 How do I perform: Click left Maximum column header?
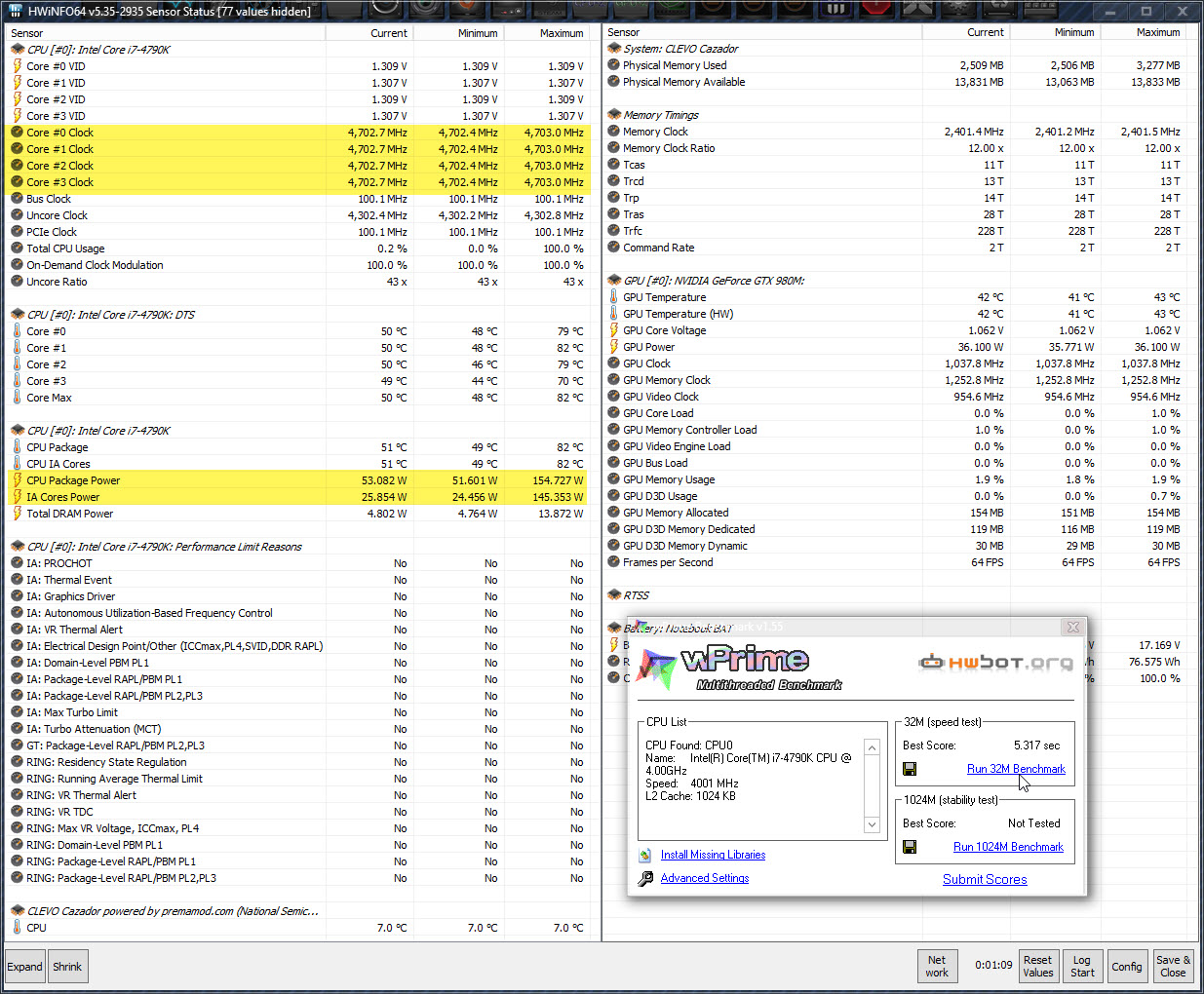click(547, 33)
